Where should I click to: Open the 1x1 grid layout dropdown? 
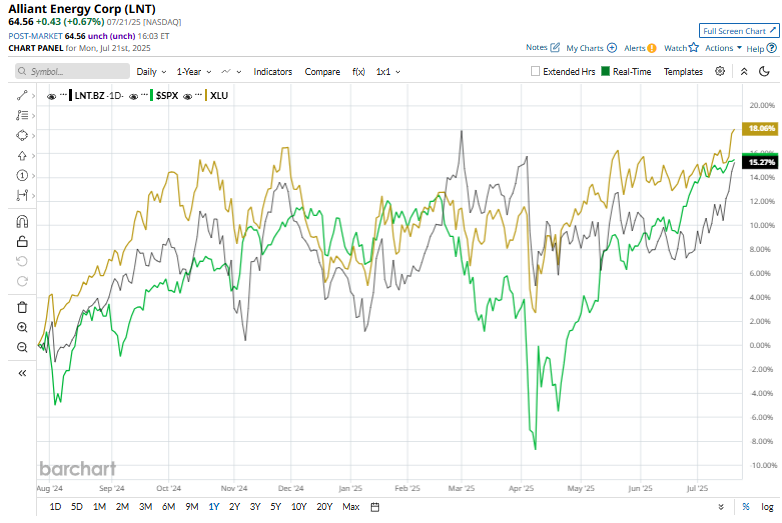click(x=388, y=72)
